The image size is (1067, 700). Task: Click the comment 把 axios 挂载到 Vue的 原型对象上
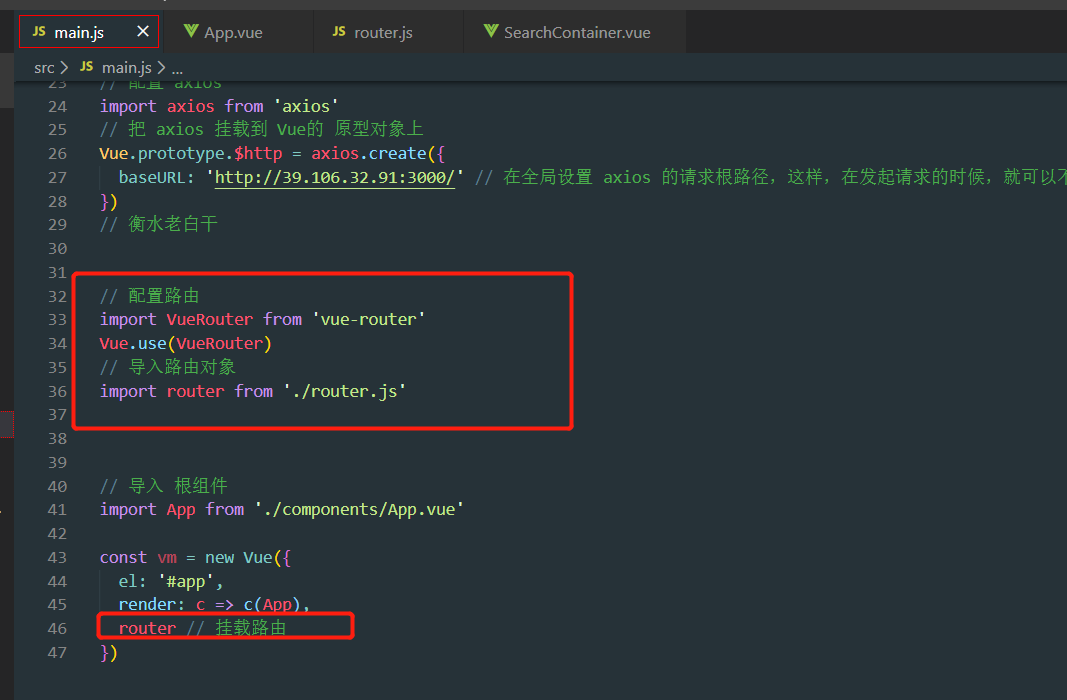pos(262,129)
